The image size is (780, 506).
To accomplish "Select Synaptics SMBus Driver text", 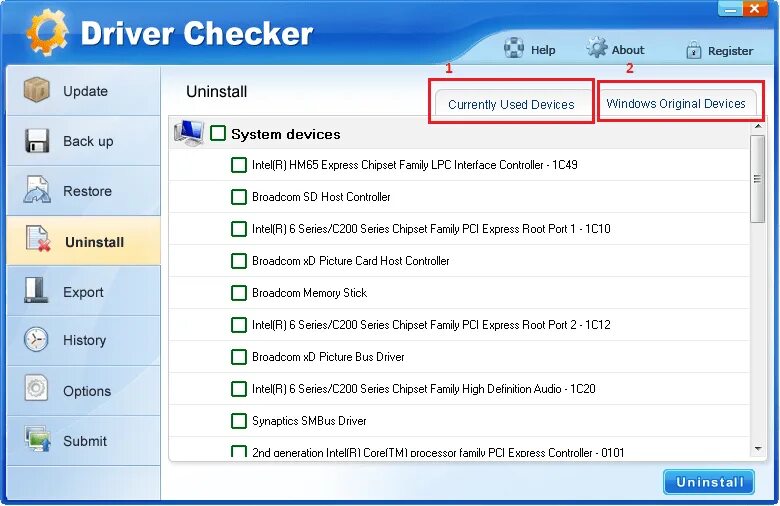I will click(x=309, y=421).
